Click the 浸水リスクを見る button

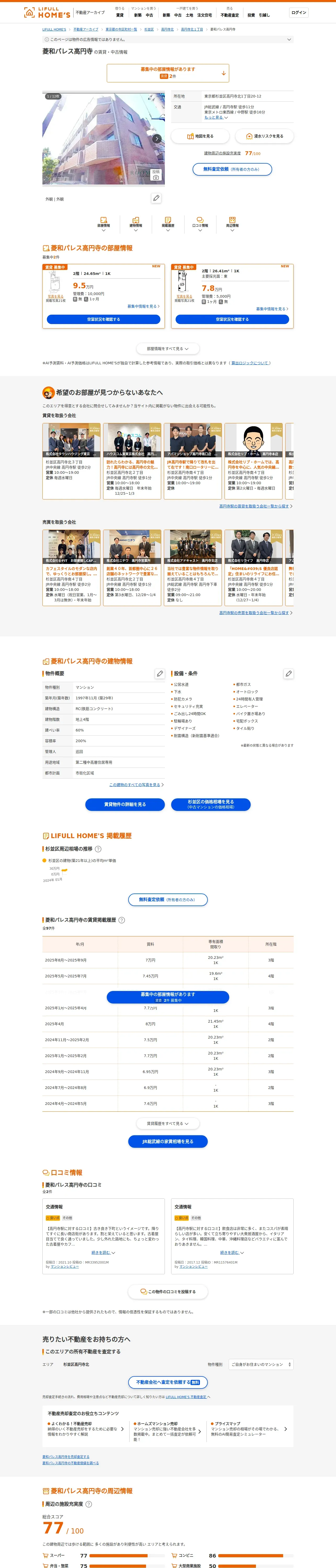[x=265, y=136]
